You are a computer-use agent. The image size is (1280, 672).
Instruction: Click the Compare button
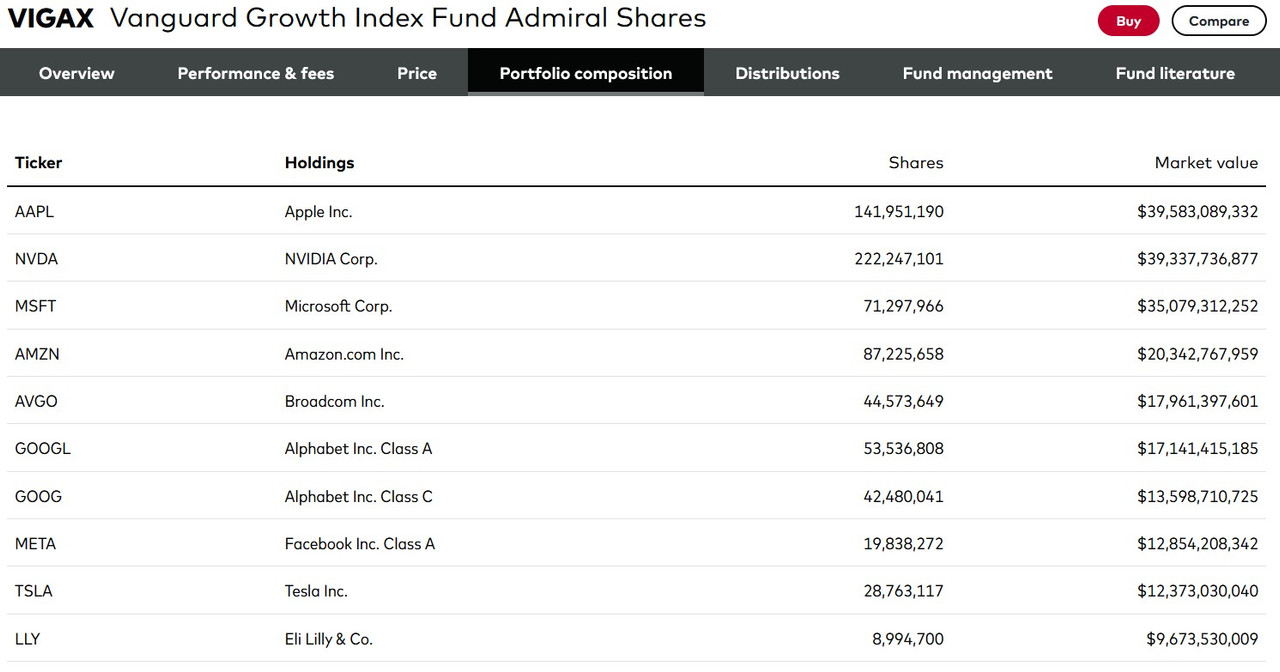click(x=1218, y=21)
